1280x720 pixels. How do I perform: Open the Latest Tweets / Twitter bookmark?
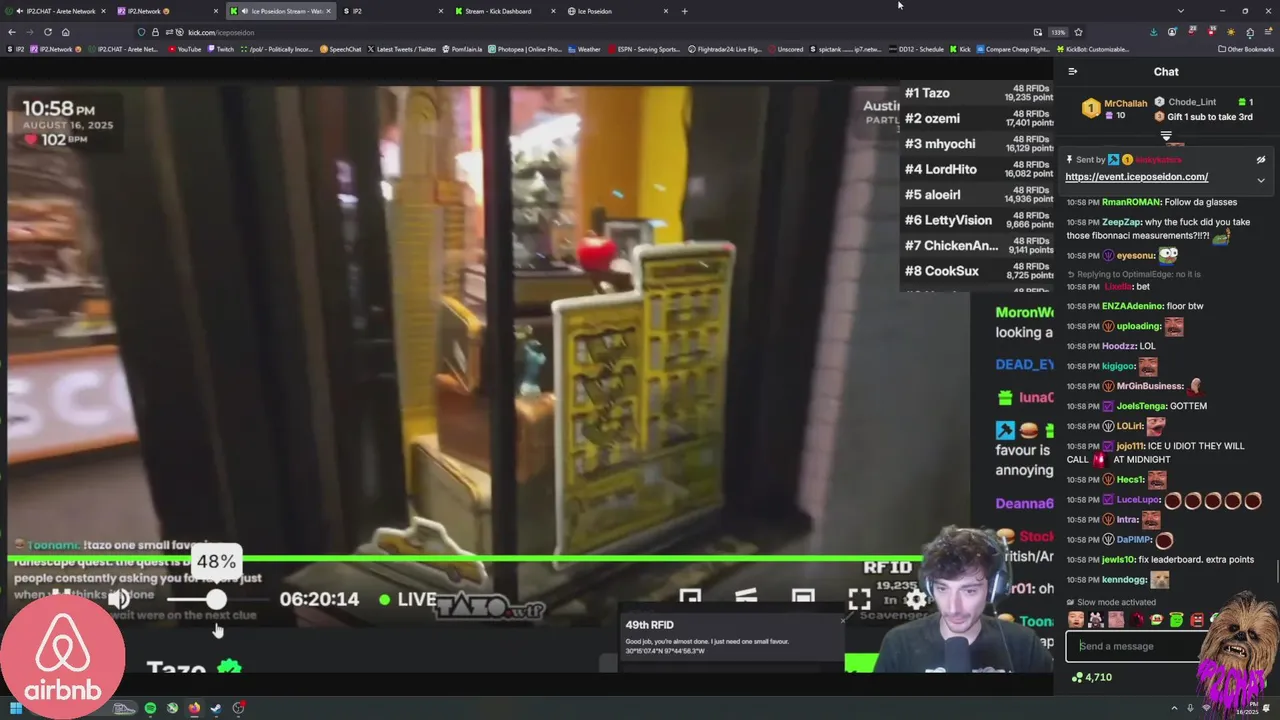(402, 49)
